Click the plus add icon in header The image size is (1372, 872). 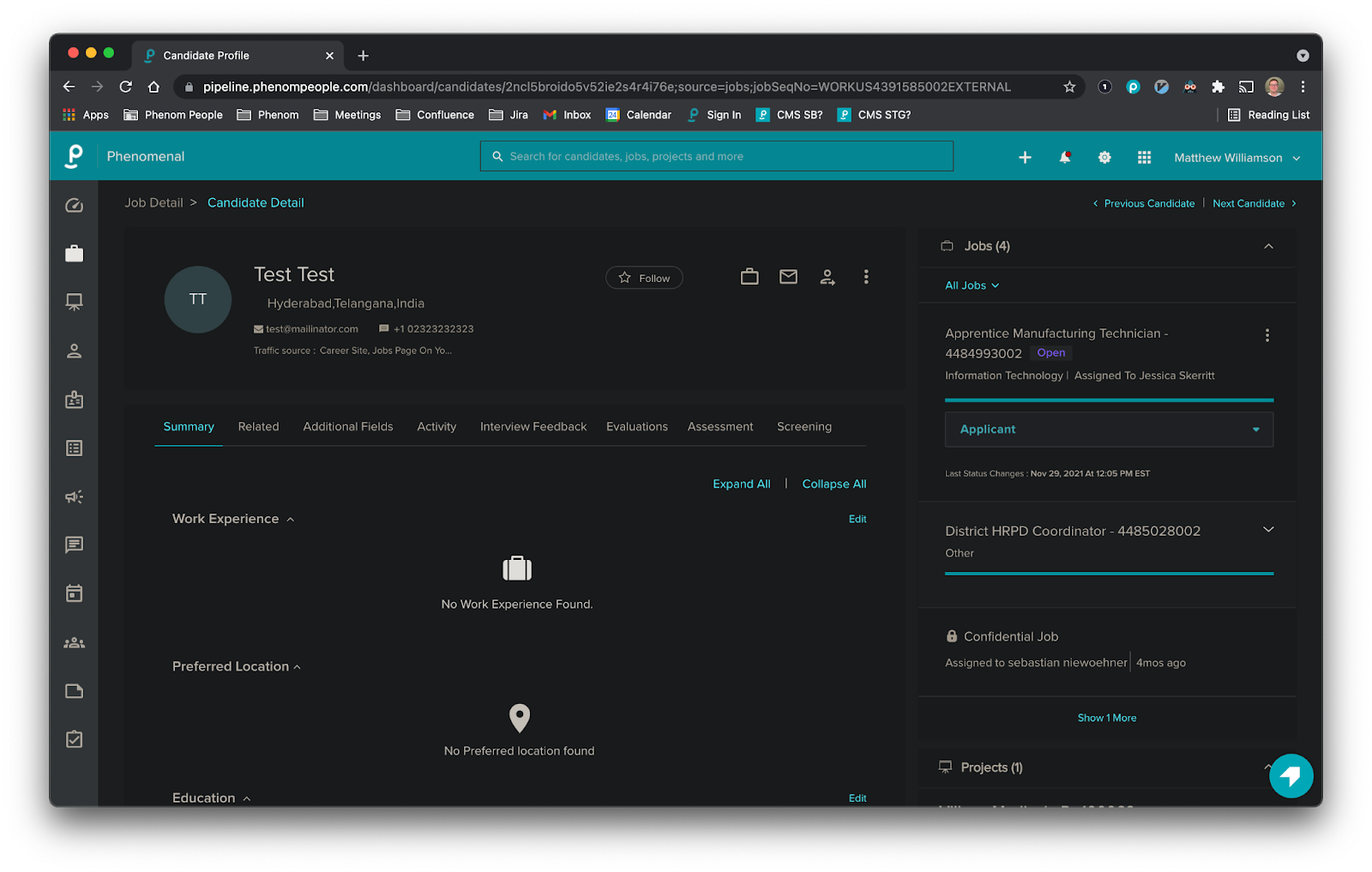1025,157
